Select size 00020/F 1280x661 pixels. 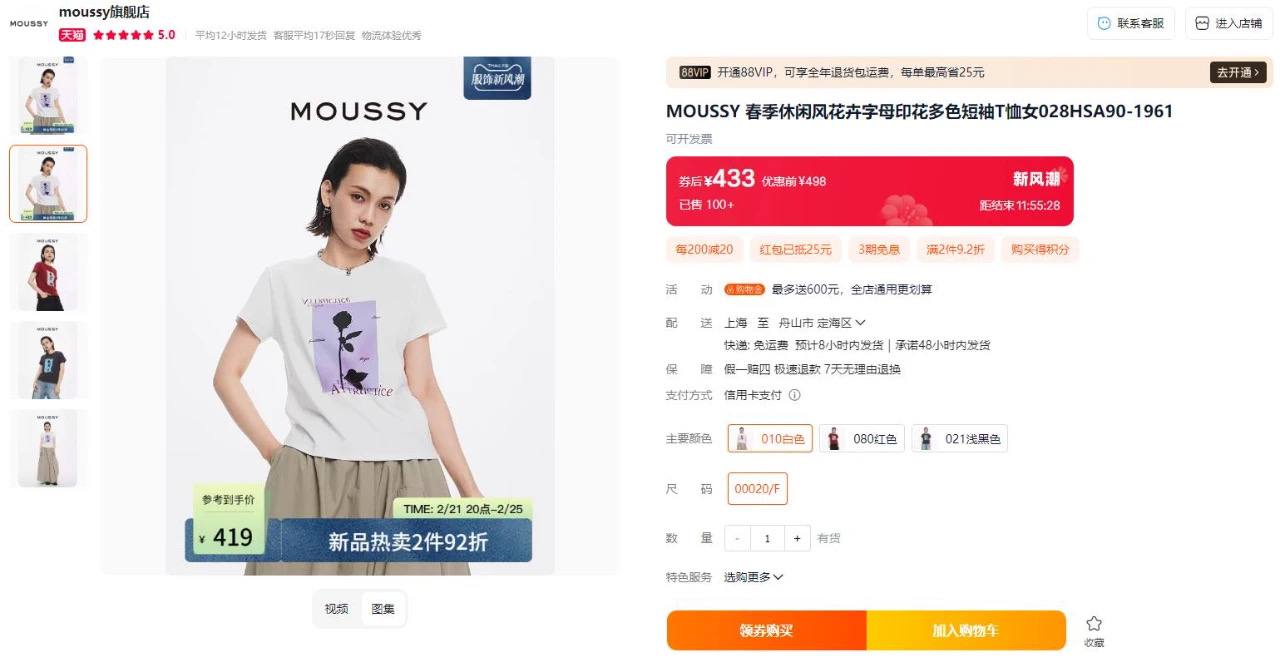[757, 489]
